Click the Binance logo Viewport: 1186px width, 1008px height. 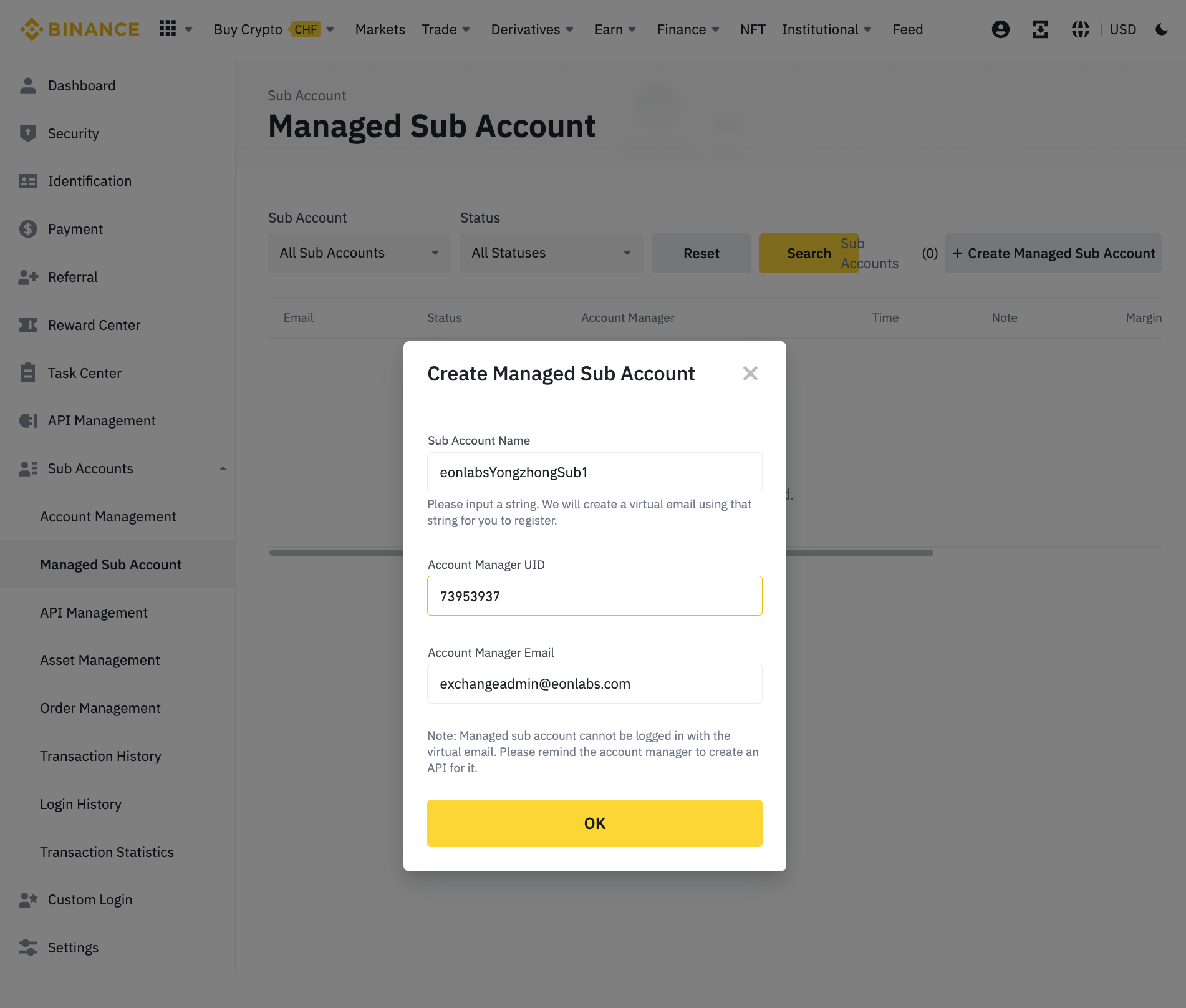pyautogui.click(x=80, y=29)
